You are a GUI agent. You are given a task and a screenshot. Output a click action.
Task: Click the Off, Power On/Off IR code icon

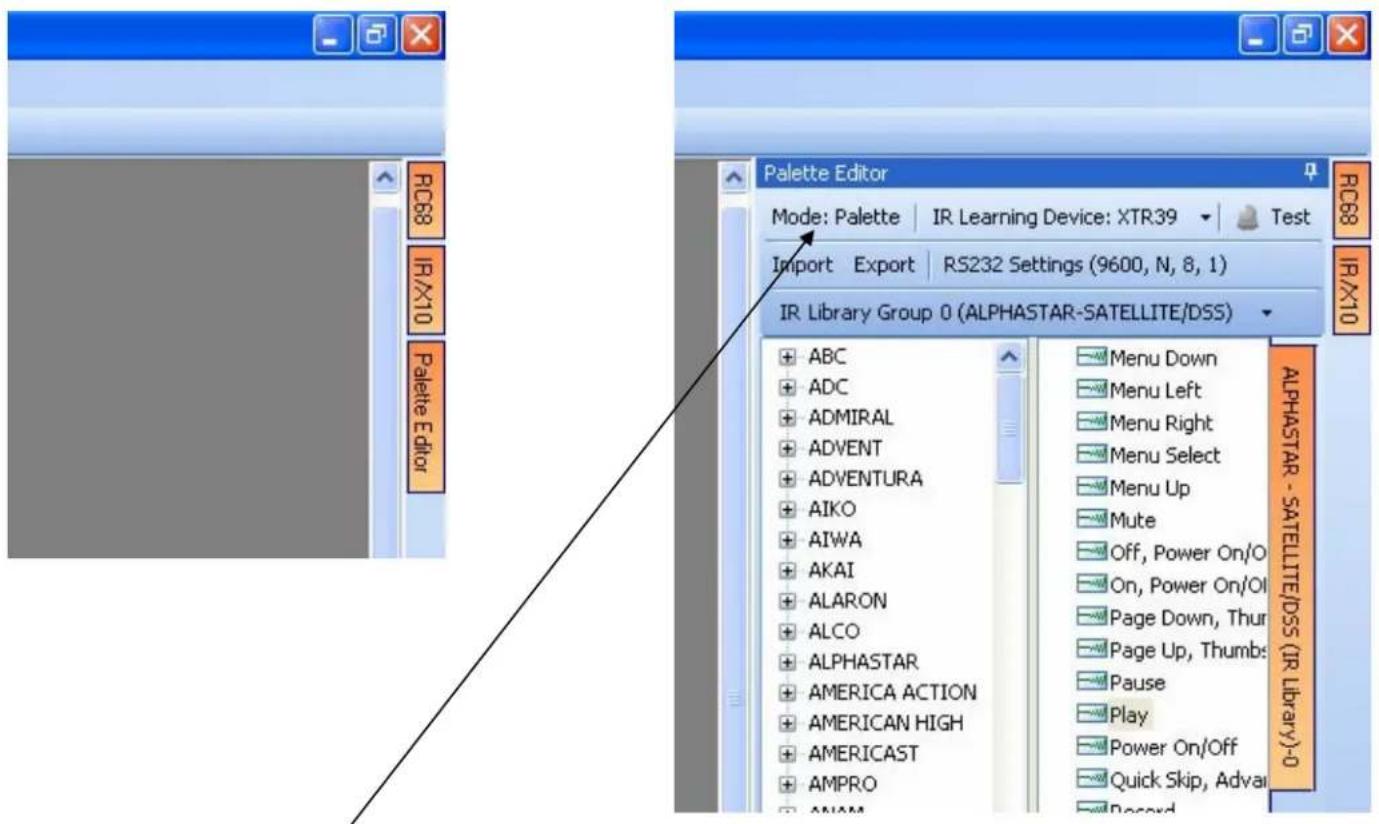click(1091, 552)
